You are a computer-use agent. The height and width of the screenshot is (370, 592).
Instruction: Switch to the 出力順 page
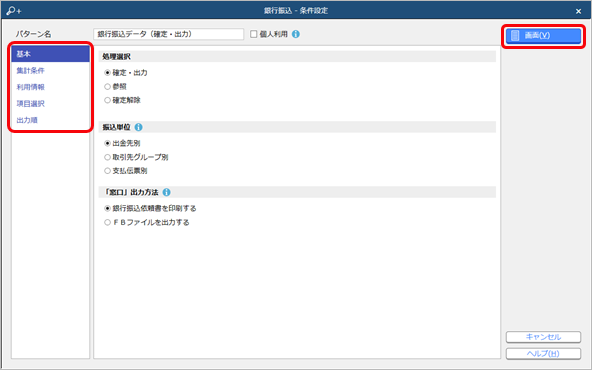point(51,120)
